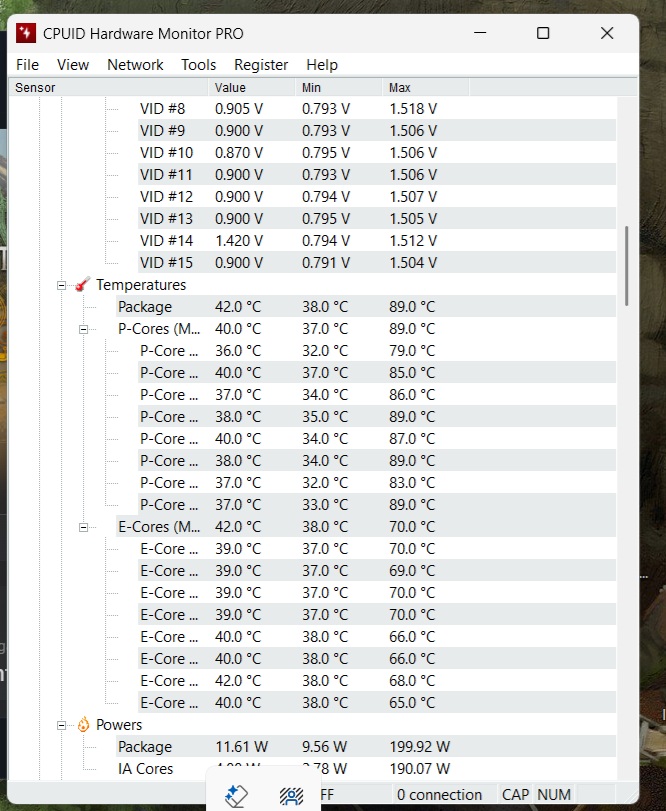666x811 pixels.
Task: Open the File menu
Action: [x=28, y=65]
